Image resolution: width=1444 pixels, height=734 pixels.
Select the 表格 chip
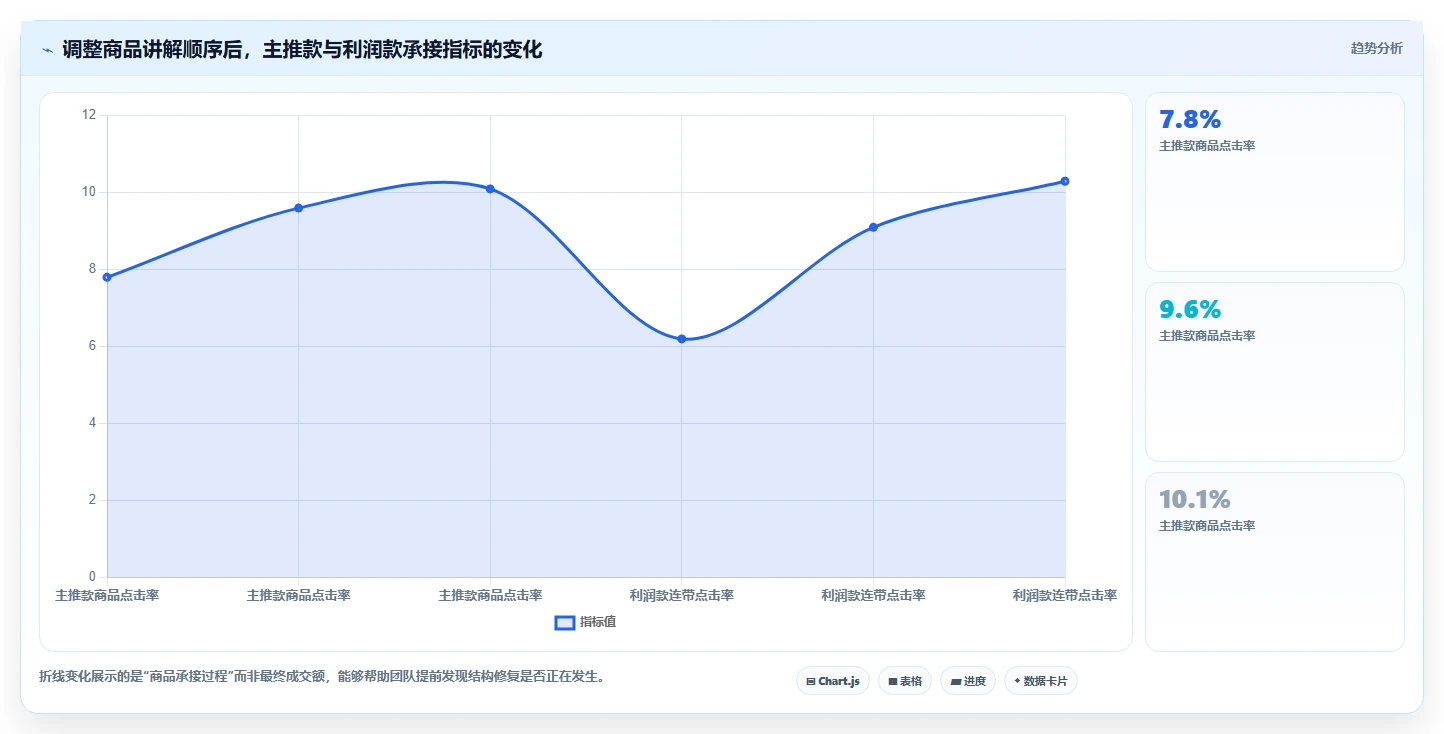pyautogui.click(x=905, y=681)
